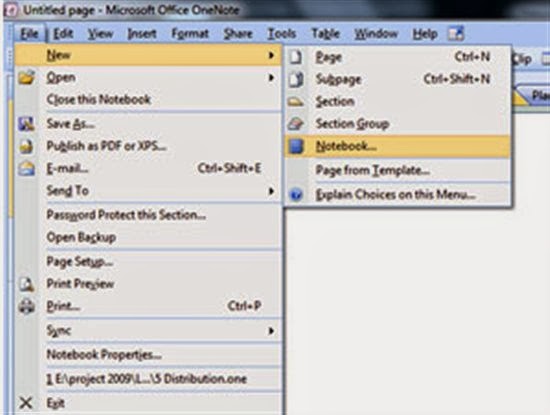Expand the Open submenu arrow
Viewport: 550px width, 415px height.
click(271, 77)
